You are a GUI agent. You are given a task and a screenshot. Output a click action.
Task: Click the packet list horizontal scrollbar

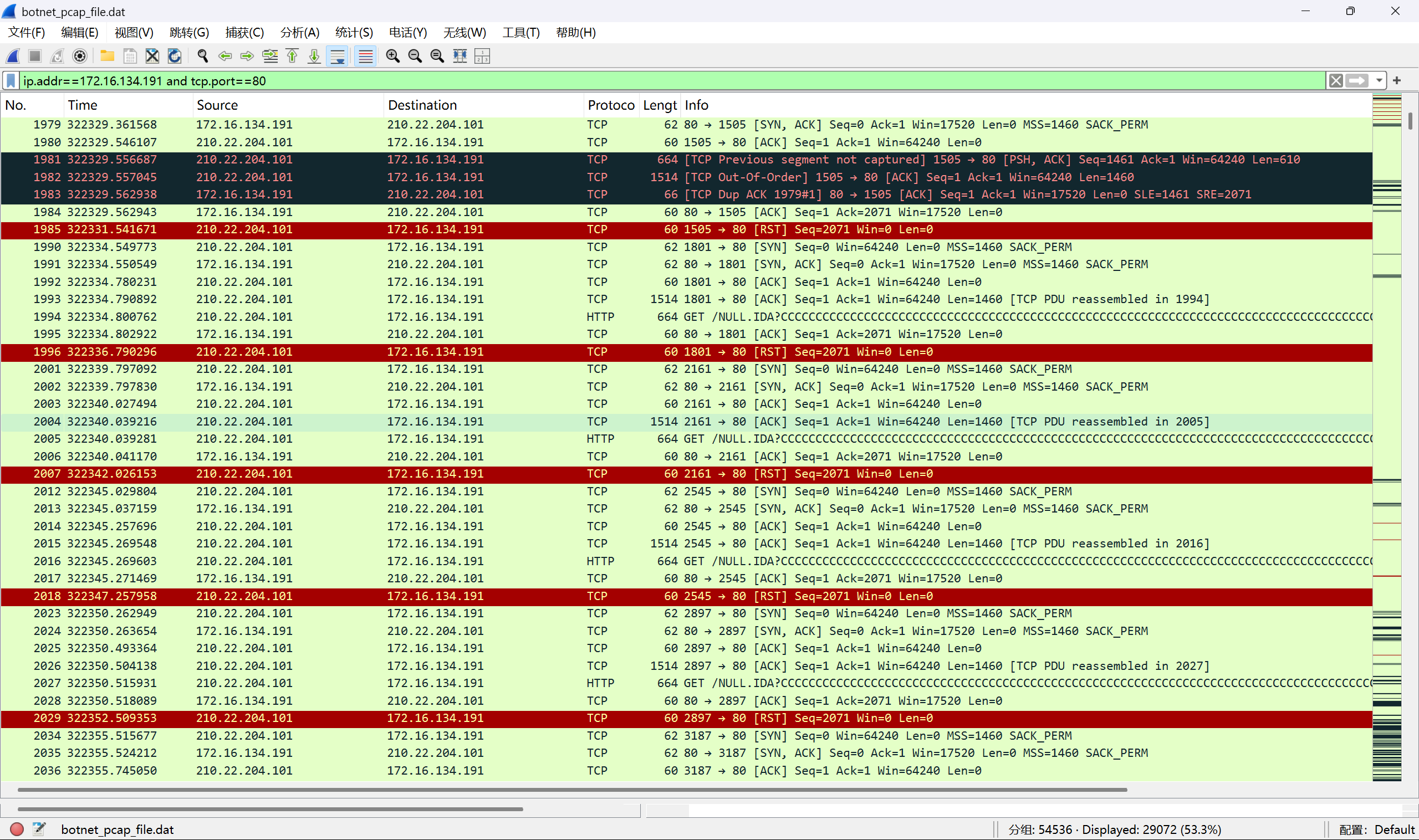click(572, 790)
